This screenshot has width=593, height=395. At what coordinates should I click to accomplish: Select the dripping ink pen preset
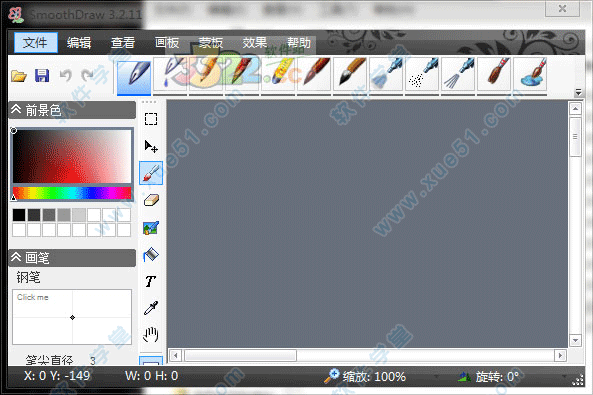[x=170, y=75]
